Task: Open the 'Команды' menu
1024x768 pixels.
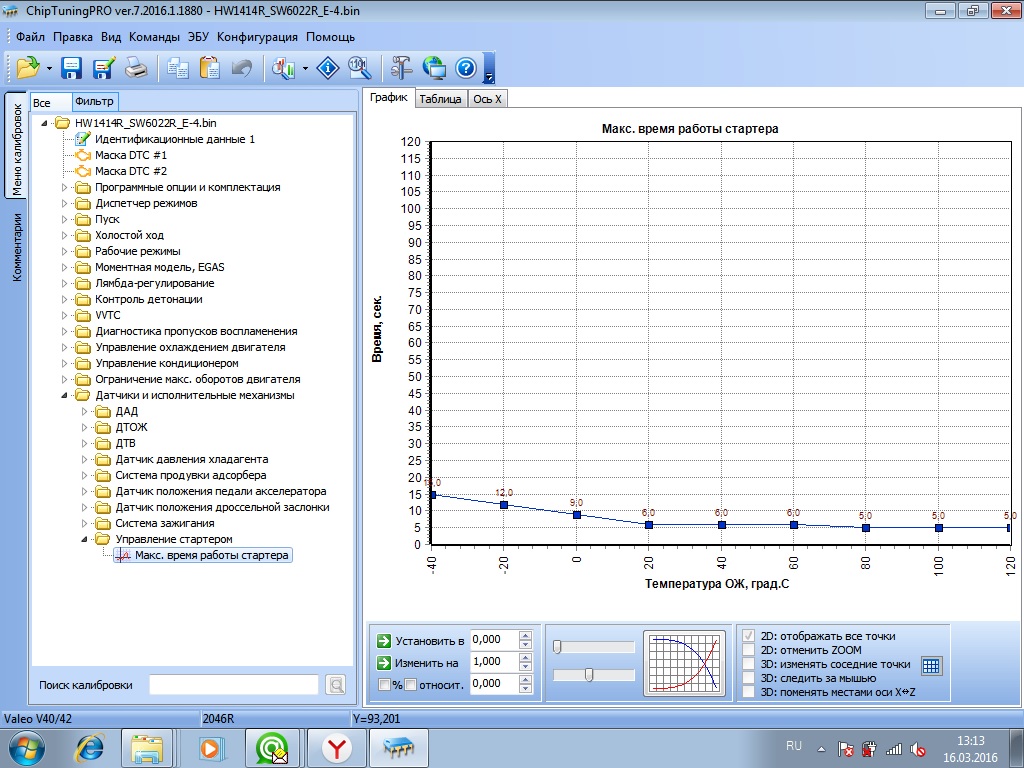Action: coord(154,37)
